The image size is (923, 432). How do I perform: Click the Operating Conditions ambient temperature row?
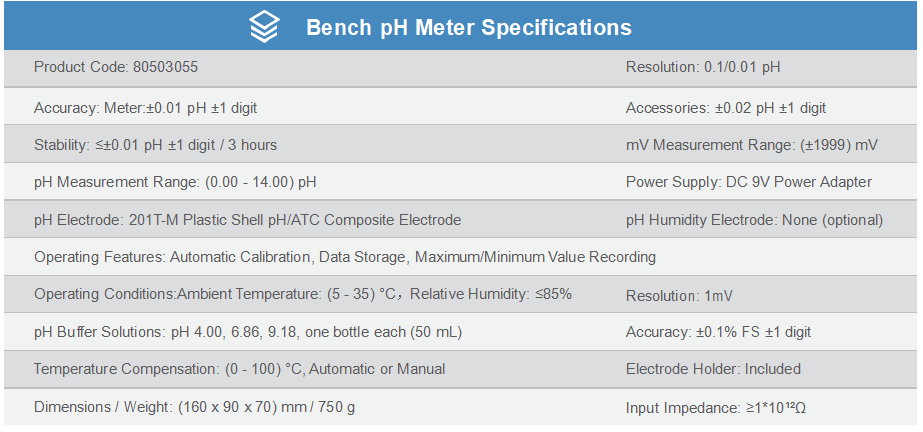coord(303,294)
